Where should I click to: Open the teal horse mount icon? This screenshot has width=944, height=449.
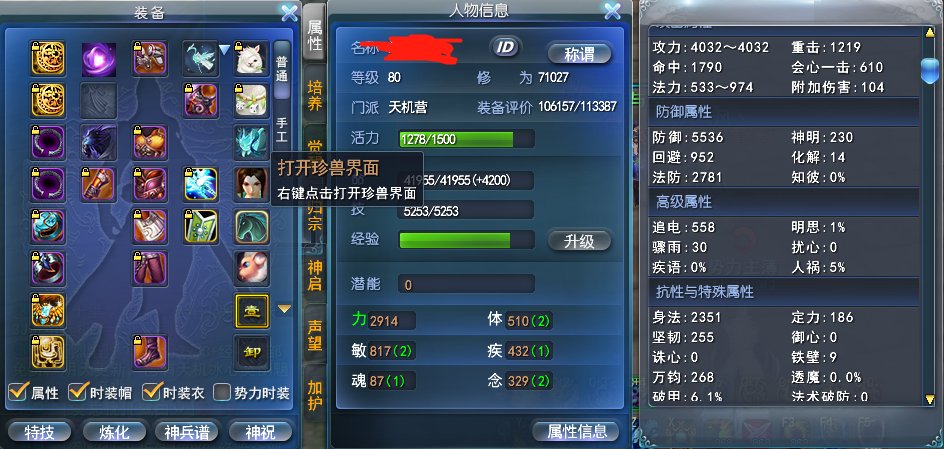click(252, 226)
